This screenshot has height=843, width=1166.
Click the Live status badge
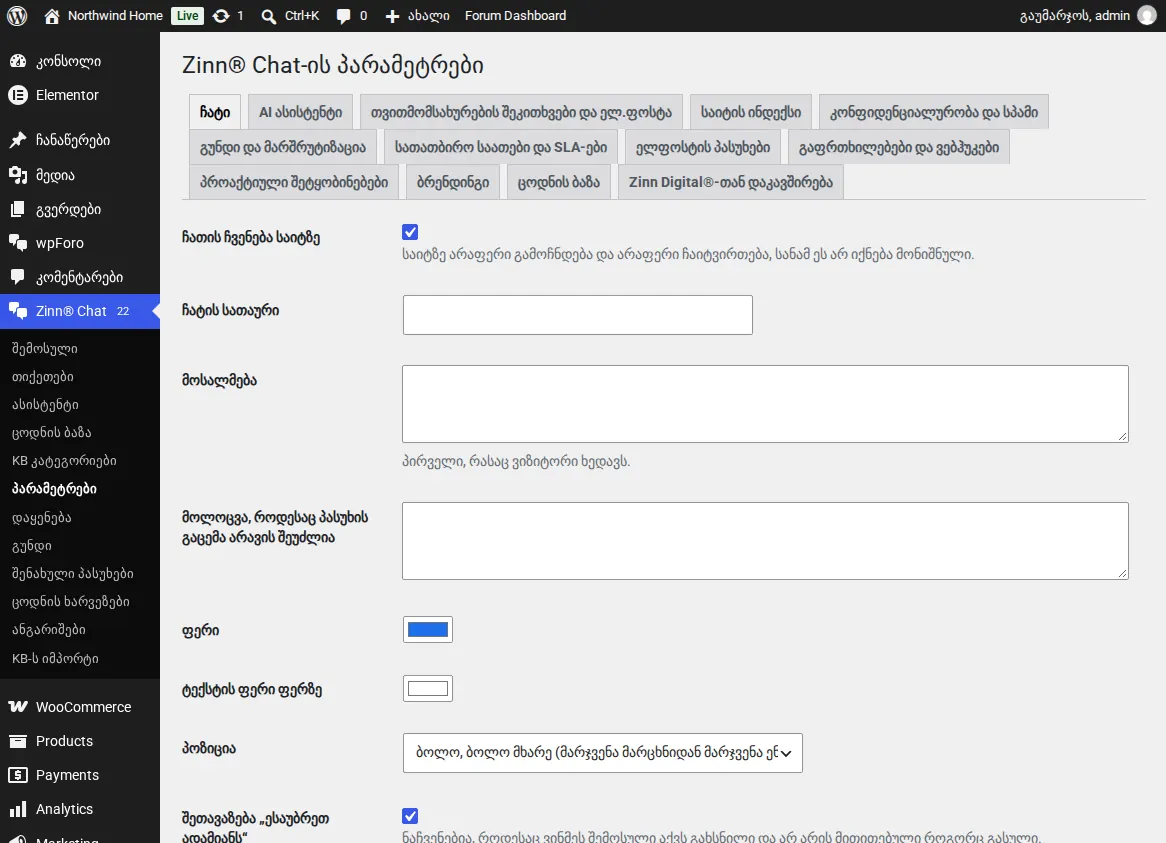[187, 16]
